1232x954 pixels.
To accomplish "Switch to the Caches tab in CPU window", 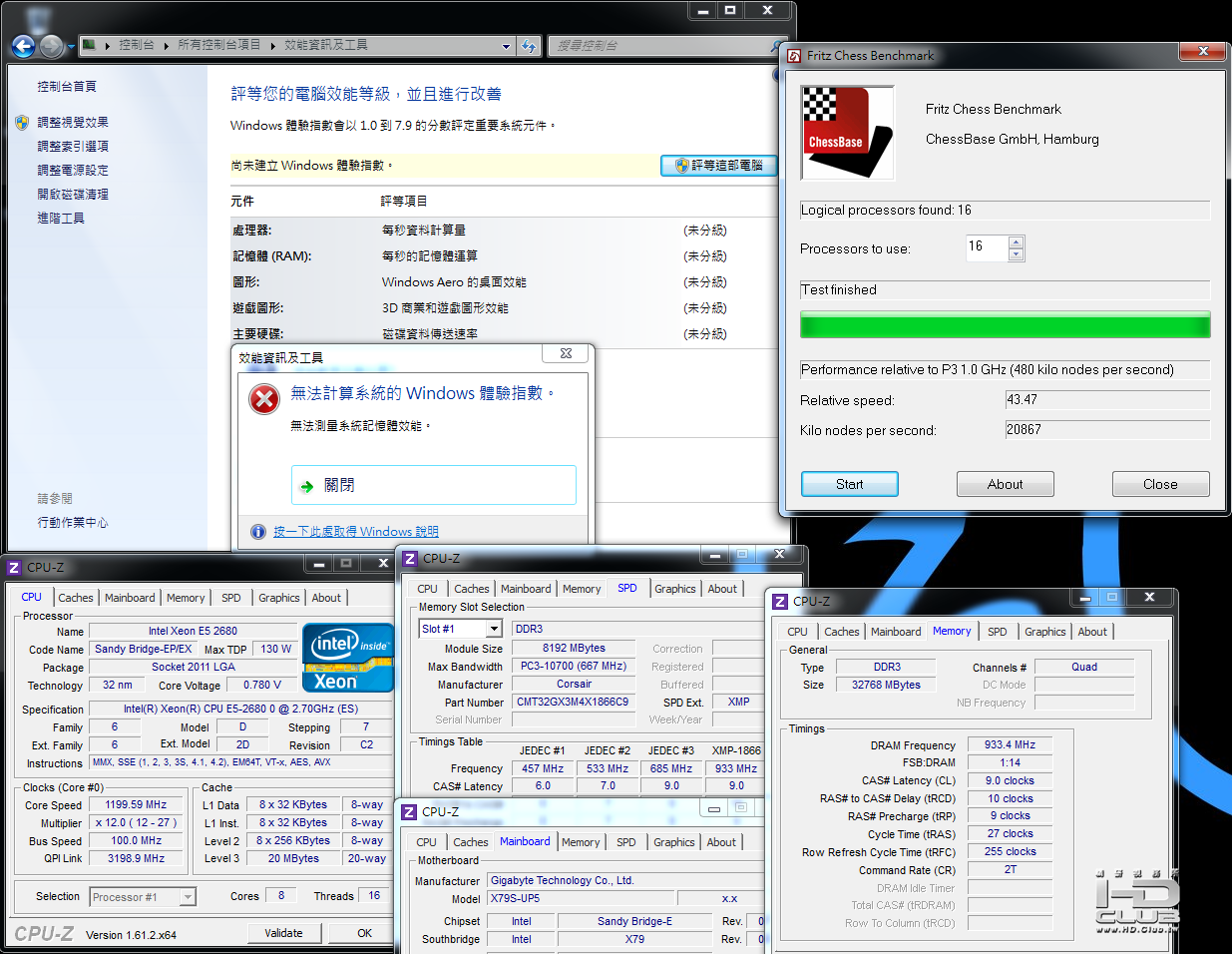I will [76, 598].
